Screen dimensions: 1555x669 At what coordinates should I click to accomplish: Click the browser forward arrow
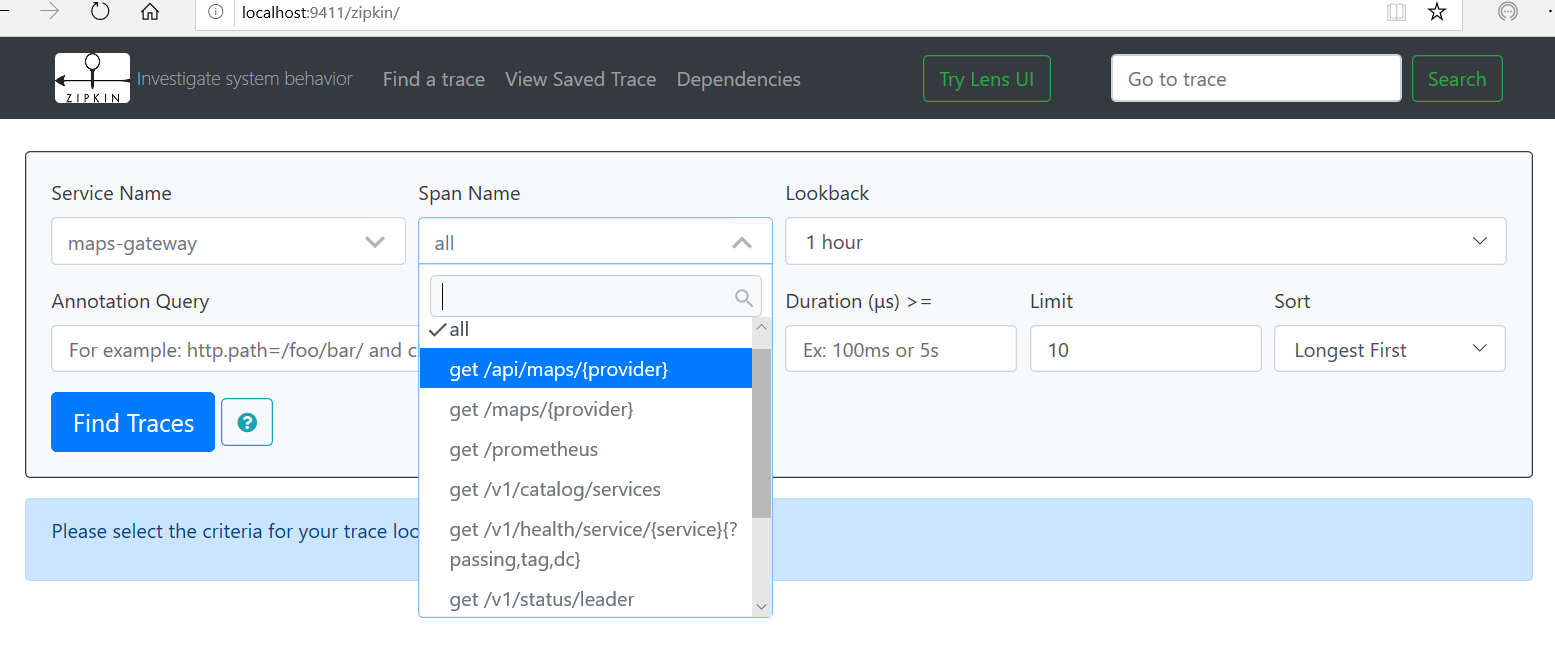[50, 12]
